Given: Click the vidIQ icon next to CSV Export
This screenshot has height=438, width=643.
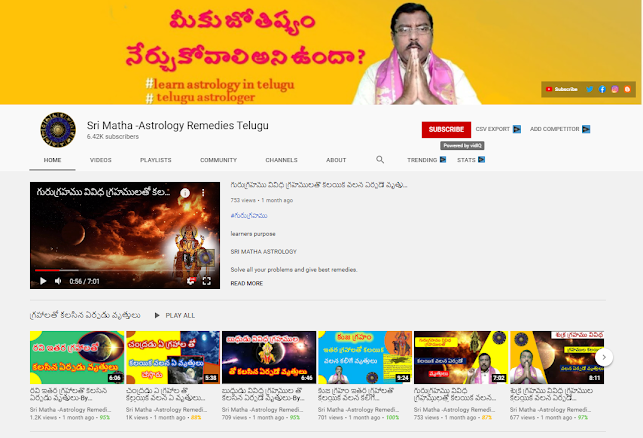Looking at the screenshot, I should click(x=517, y=129).
